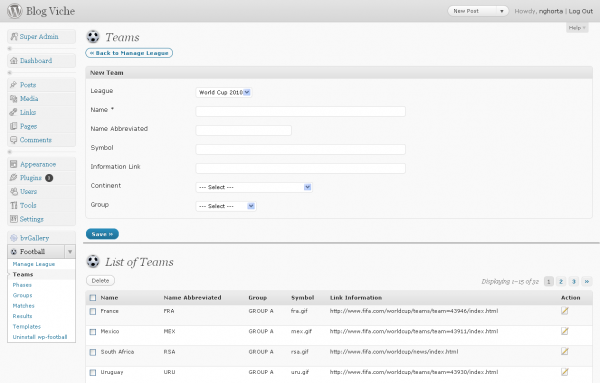Click the Name input field
Viewport: 600px width, 383px height.
(x=300, y=111)
